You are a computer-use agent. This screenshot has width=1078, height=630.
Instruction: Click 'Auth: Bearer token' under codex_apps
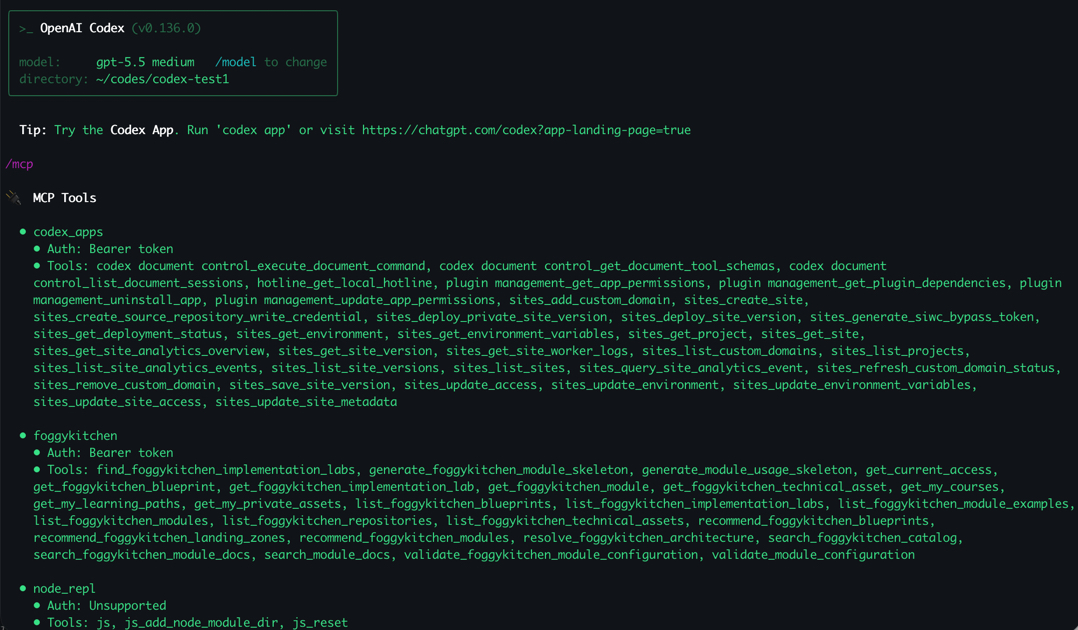point(110,249)
